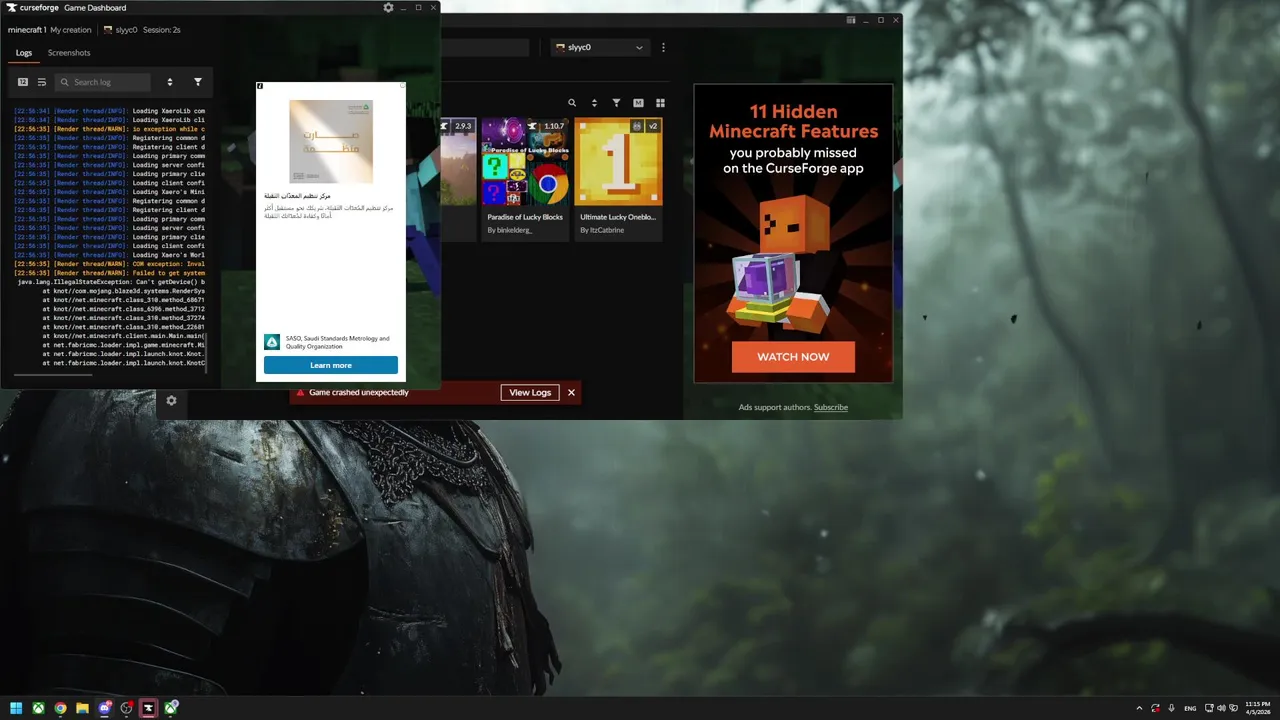The width and height of the screenshot is (1280, 720).
Task: Click the WATCH NOW button
Action: pyautogui.click(x=793, y=357)
